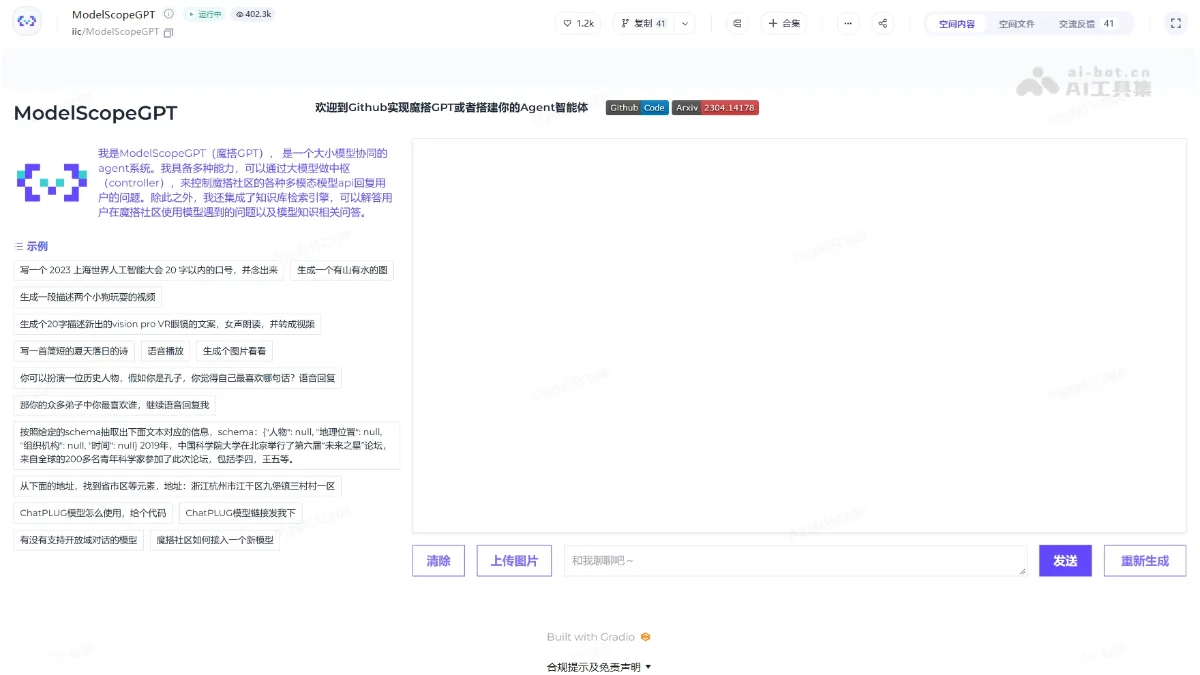Choose the 历史人物 孔子 role-play example
This screenshot has width=1200, height=675.
coord(178,378)
